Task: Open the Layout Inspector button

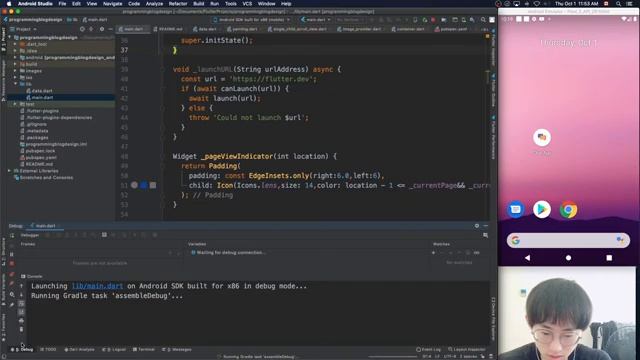Action: [466, 349]
